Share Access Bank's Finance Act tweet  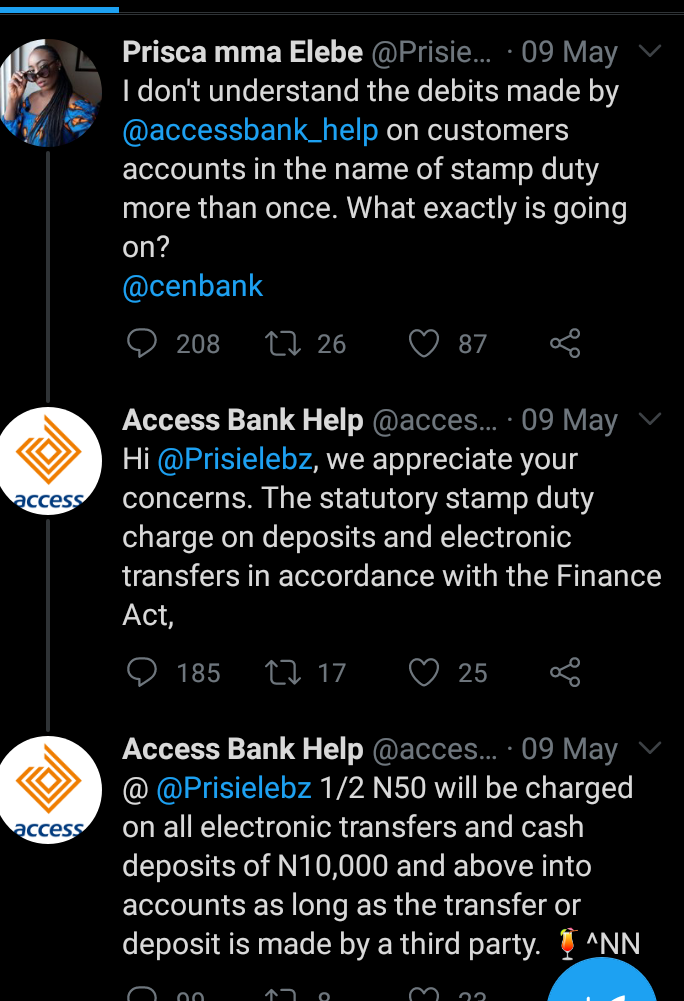click(565, 673)
